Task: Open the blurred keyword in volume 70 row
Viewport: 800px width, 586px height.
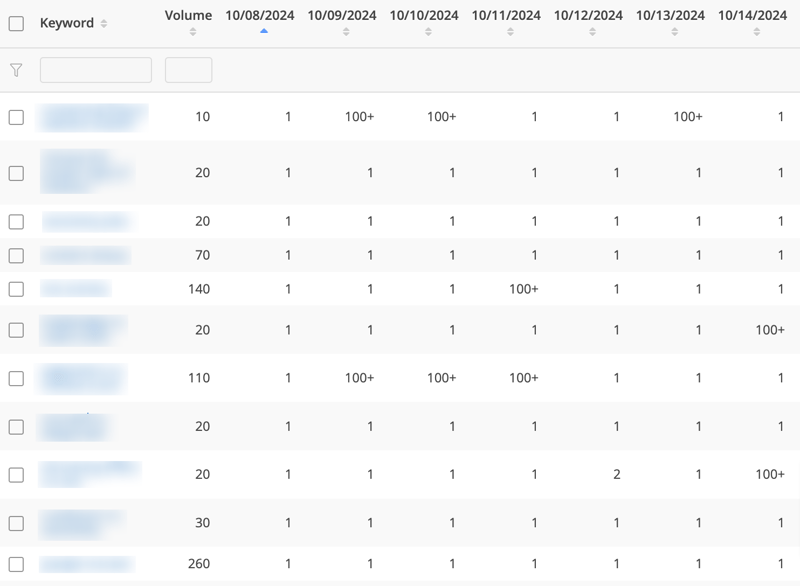Action: 85,256
